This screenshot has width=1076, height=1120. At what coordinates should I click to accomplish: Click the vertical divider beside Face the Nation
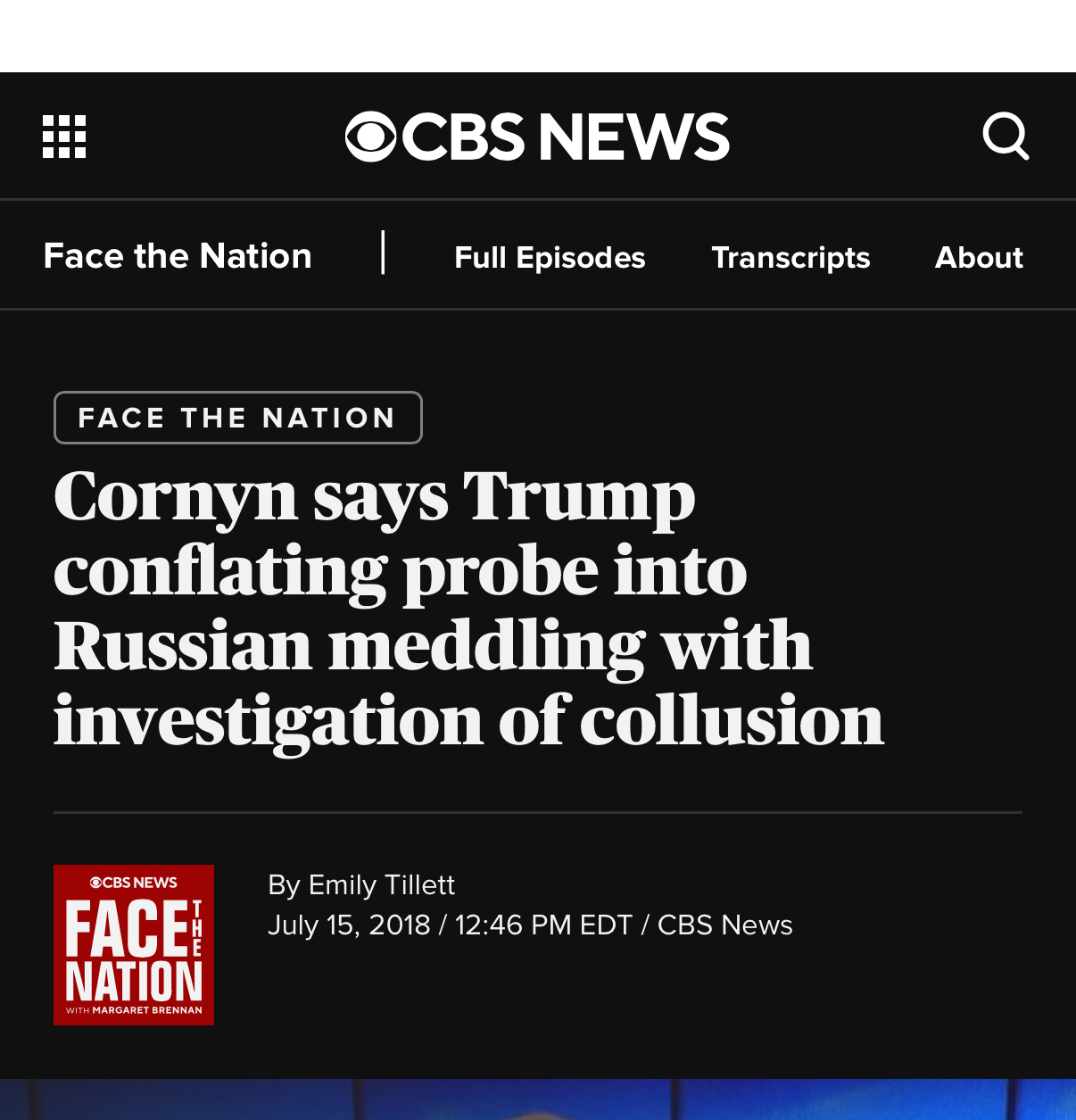click(383, 253)
